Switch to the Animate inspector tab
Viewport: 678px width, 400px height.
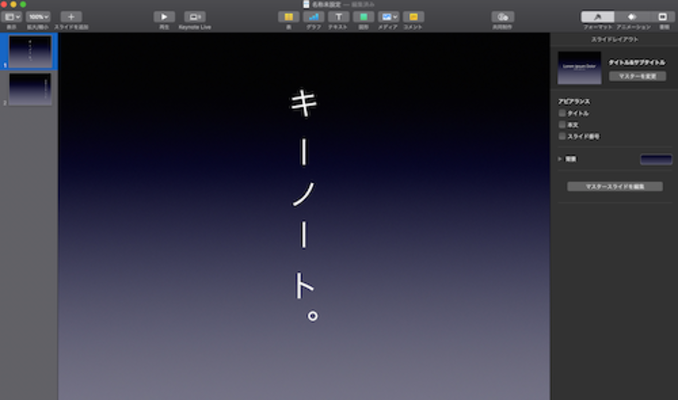pyautogui.click(x=633, y=17)
